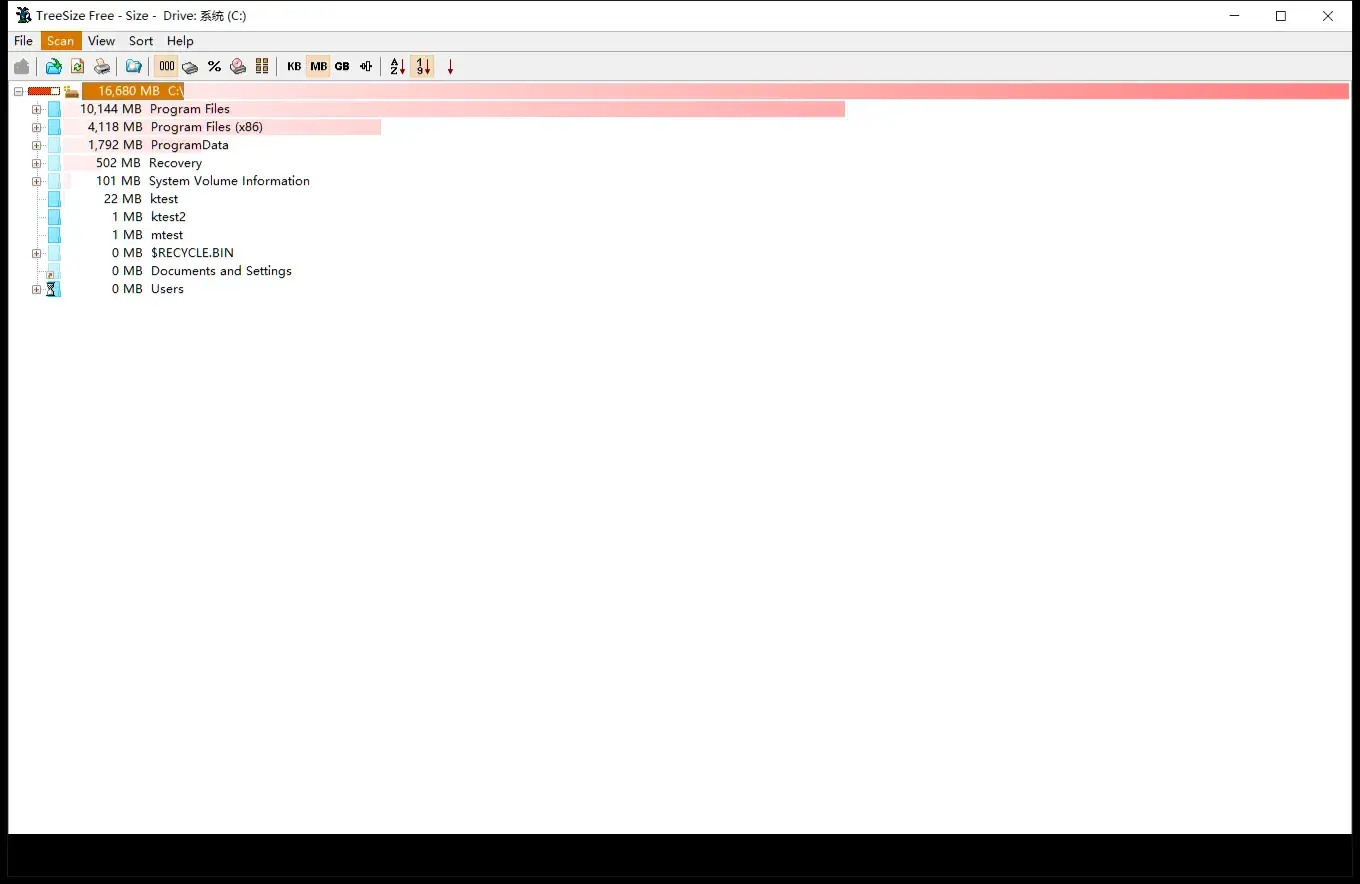Click the blue explorer folder icon

pyautogui.click(x=133, y=67)
